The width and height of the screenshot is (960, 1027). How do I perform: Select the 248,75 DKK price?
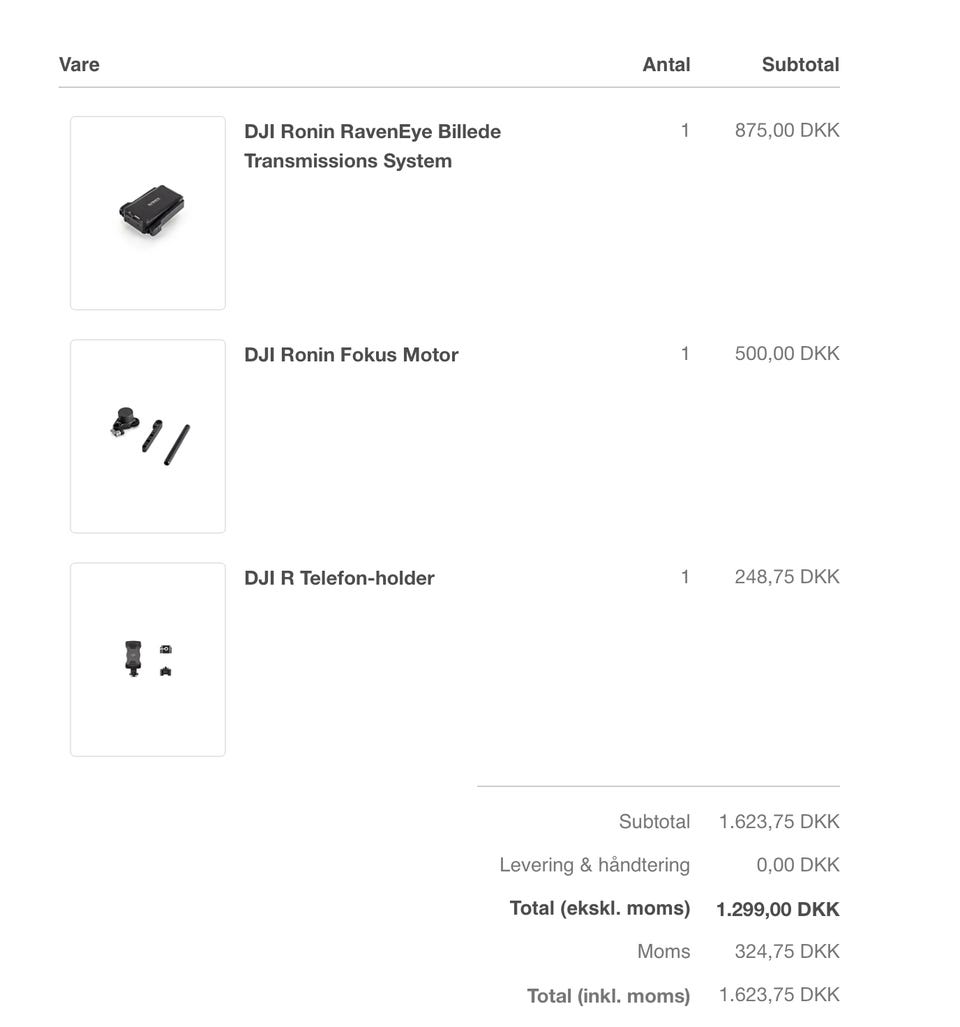click(x=787, y=577)
